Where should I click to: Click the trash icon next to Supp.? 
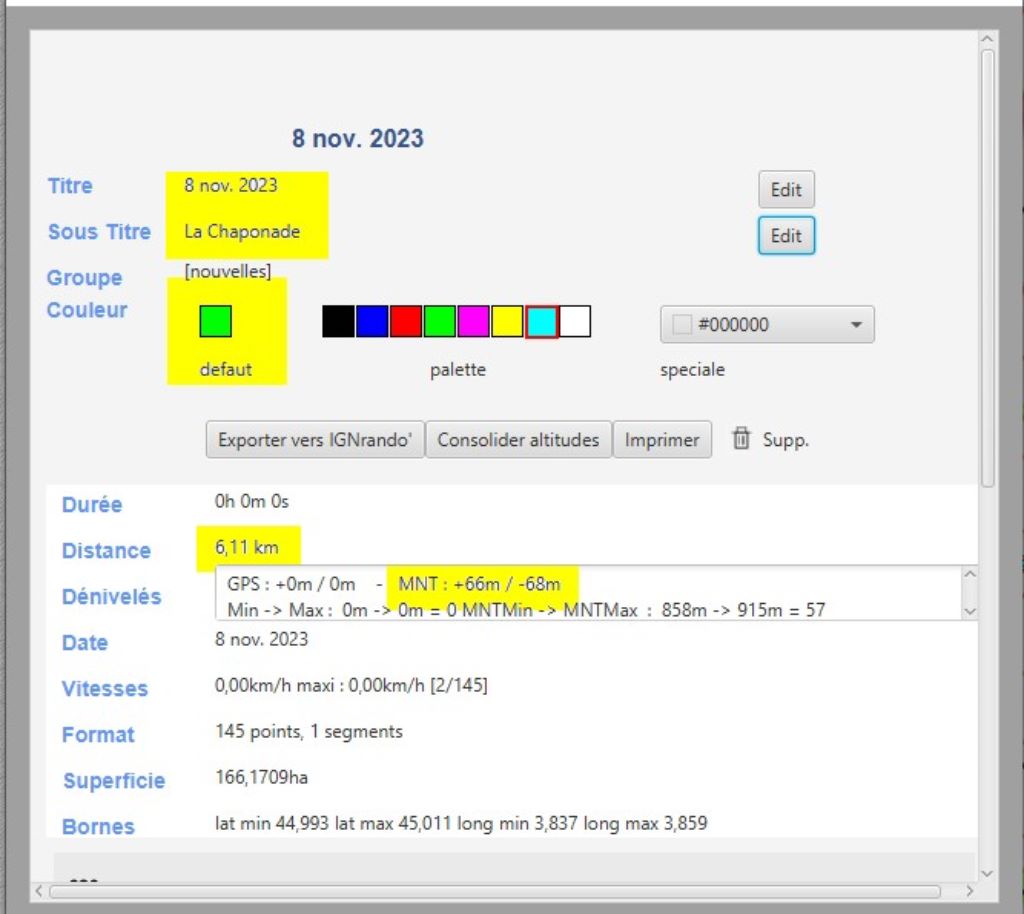coord(741,439)
